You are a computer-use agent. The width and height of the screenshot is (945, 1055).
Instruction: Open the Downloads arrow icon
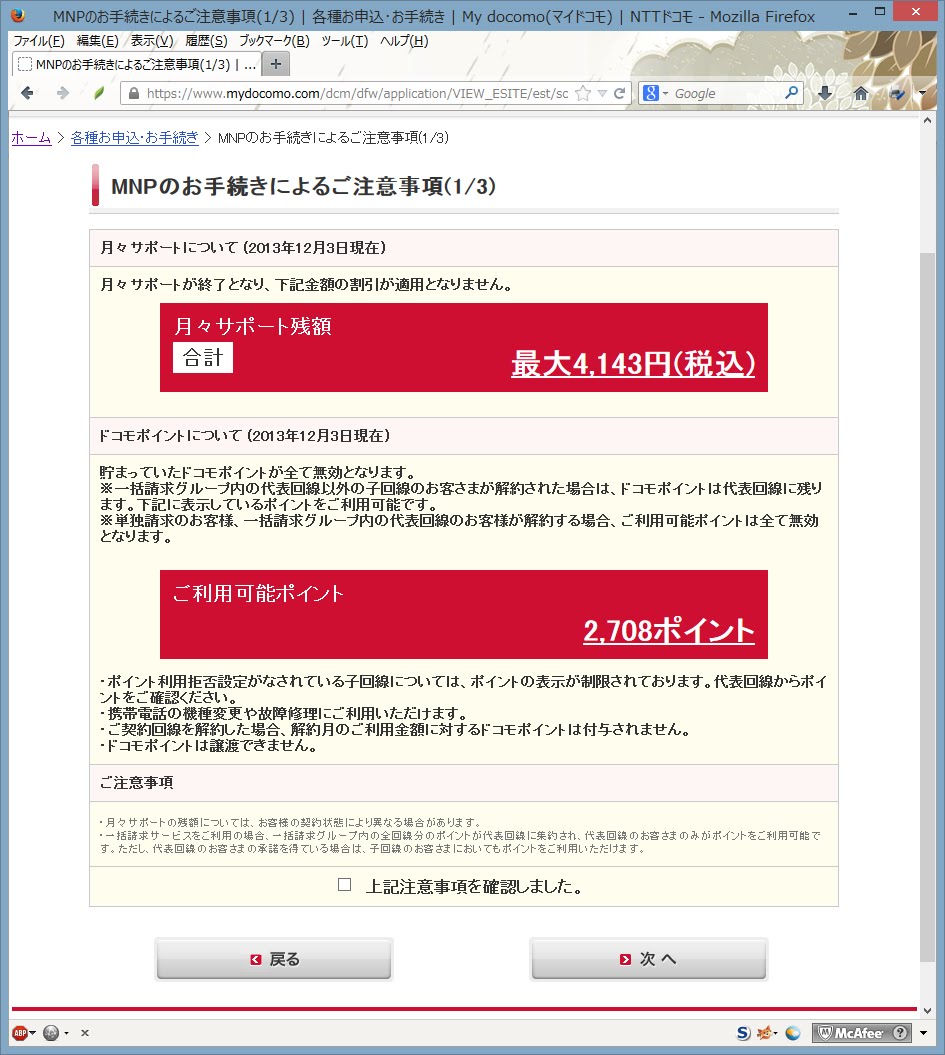[x=825, y=93]
